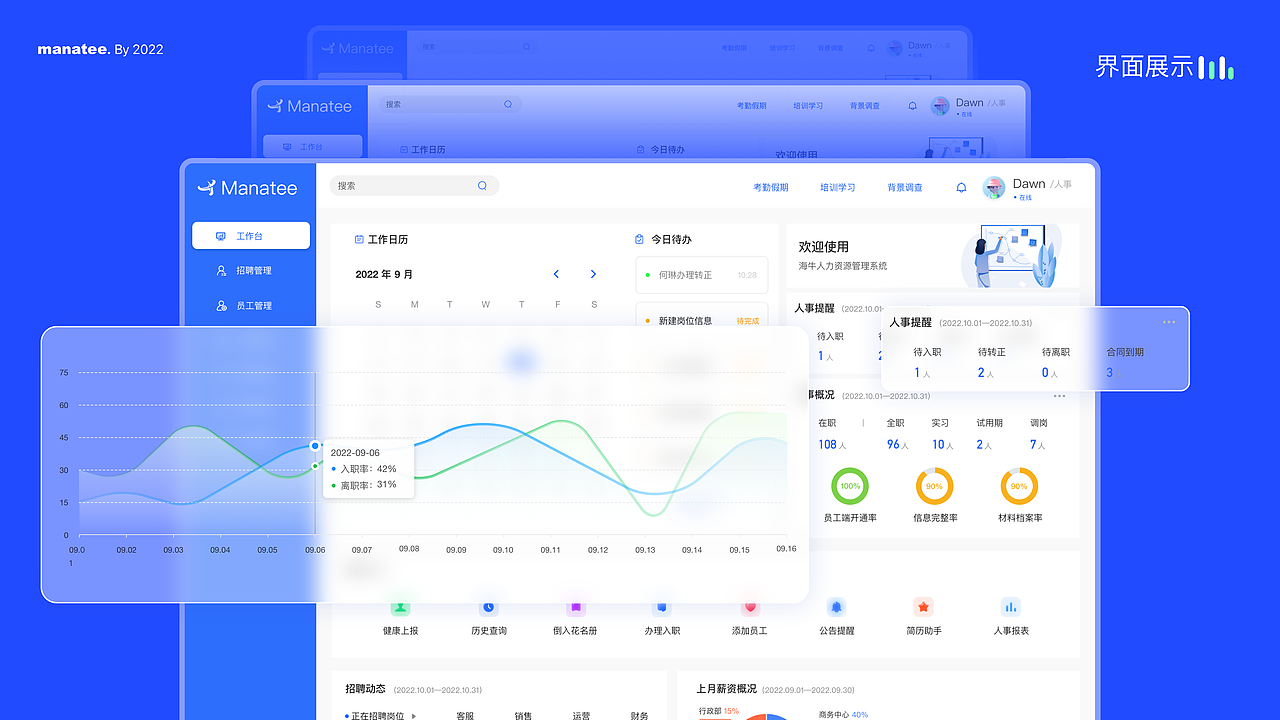This screenshot has height=720, width=1280.
Task: Switch to the 考勤假期 section
Action: [x=770, y=187]
